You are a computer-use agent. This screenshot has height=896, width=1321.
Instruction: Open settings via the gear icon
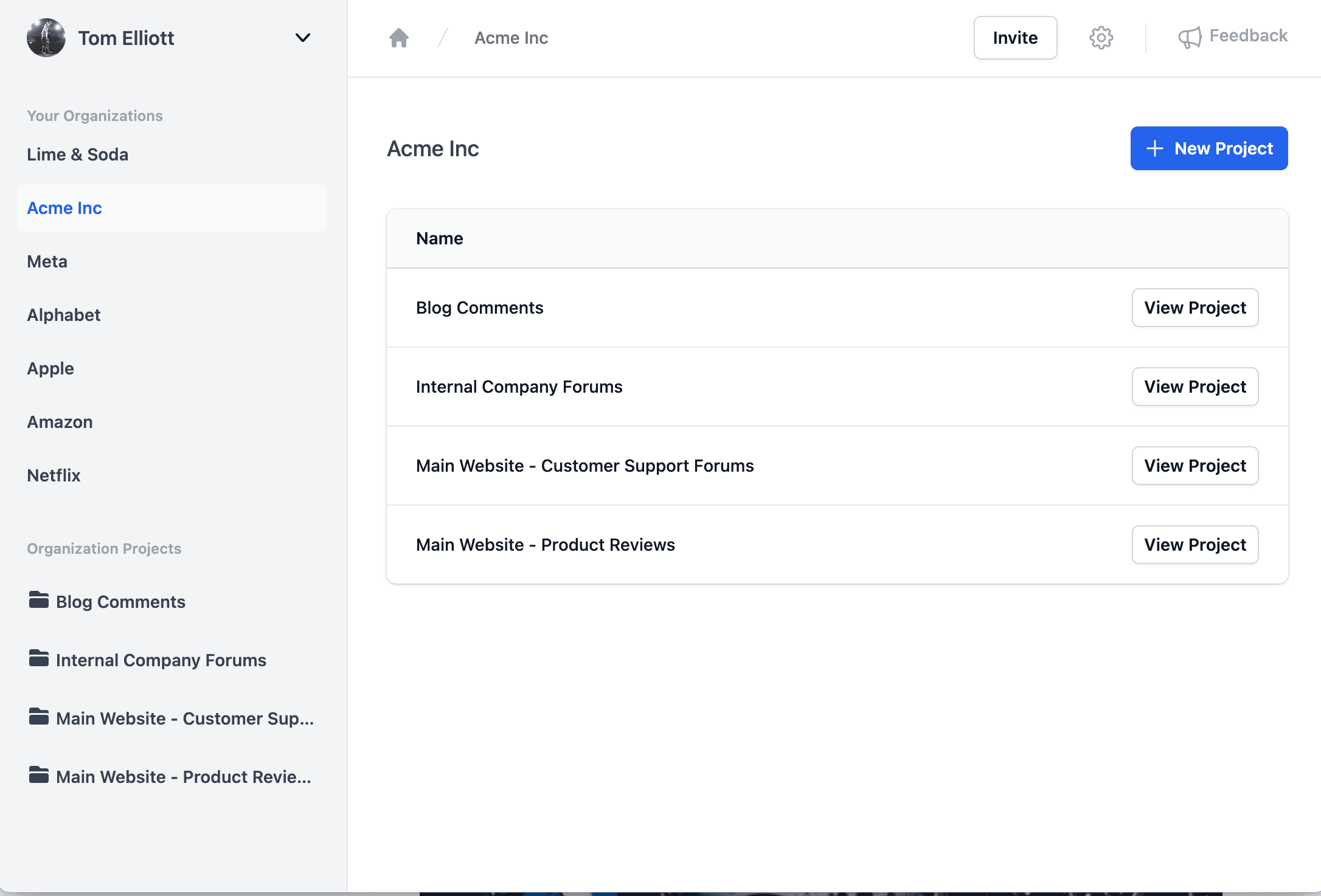1101,38
